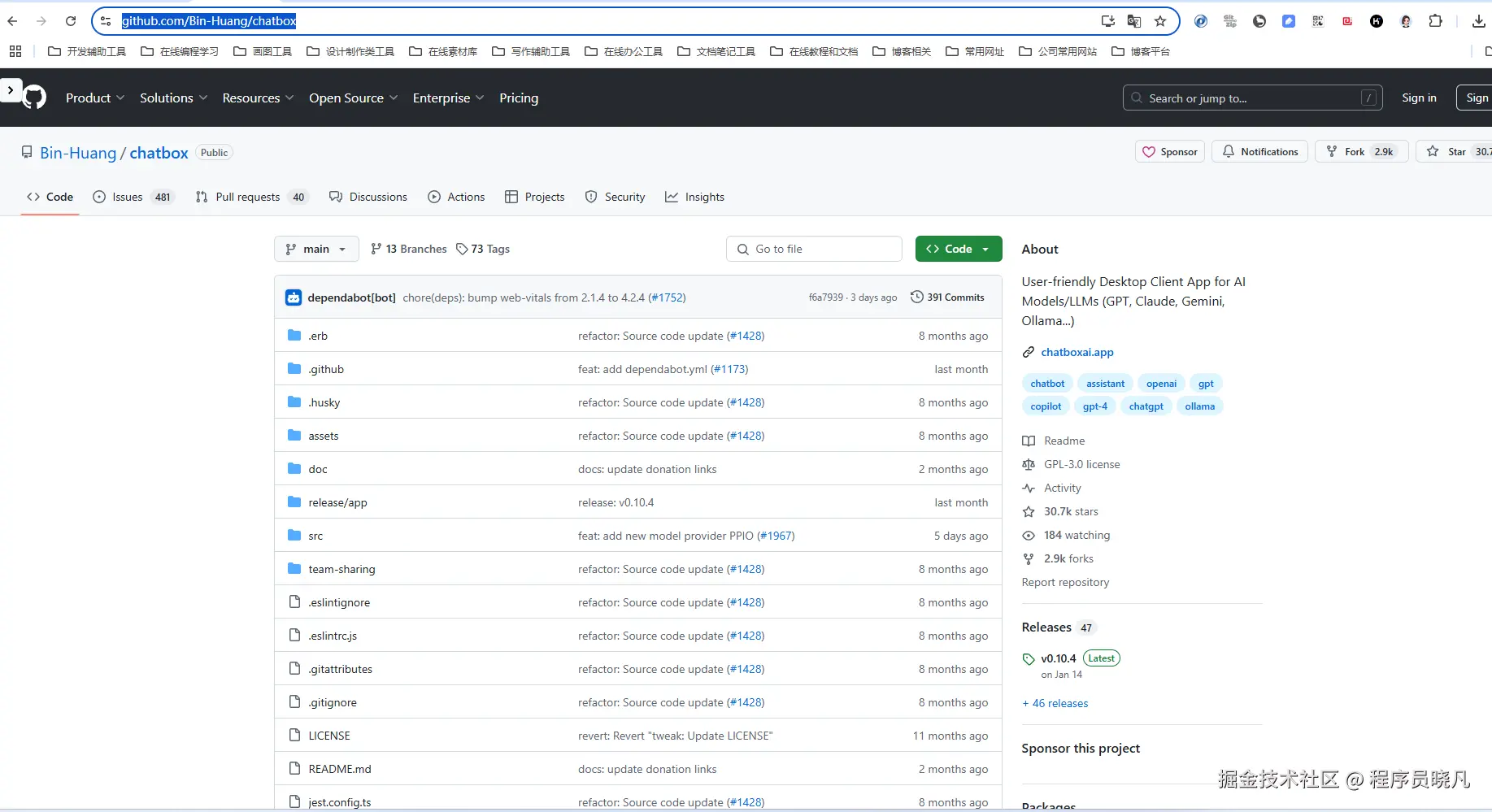Click the eye icon next to 184 watching
Viewport: 1492px width, 812px height.
pyautogui.click(x=1029, y=535)
